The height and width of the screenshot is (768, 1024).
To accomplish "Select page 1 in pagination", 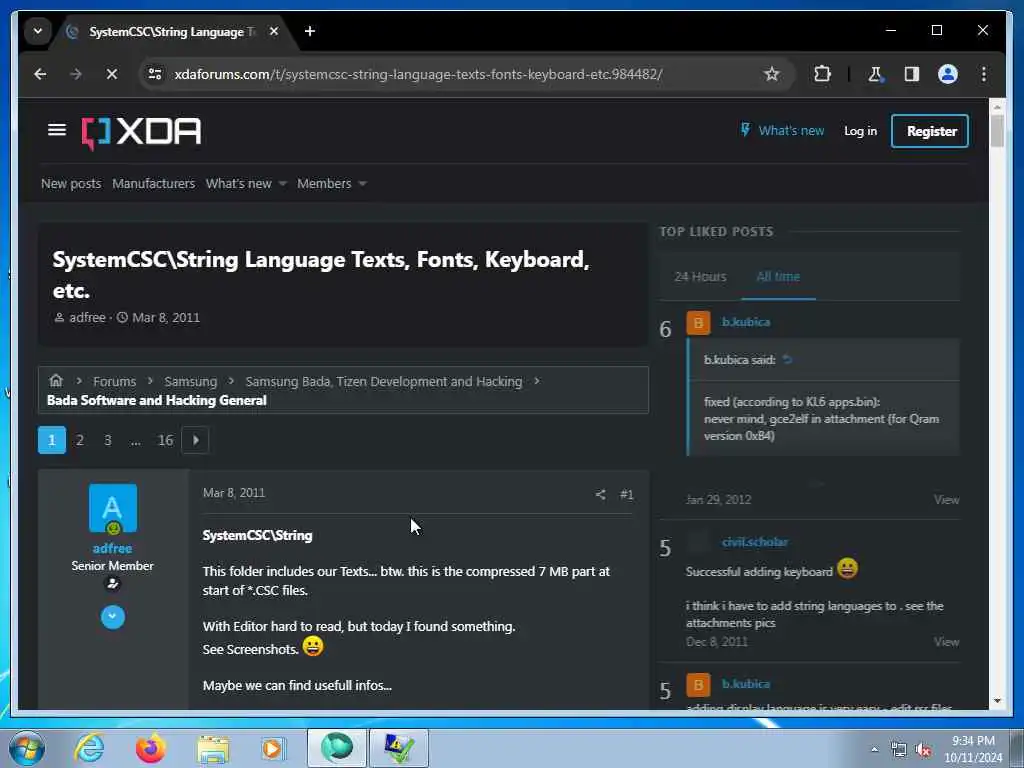I will [x=52, y=440].
